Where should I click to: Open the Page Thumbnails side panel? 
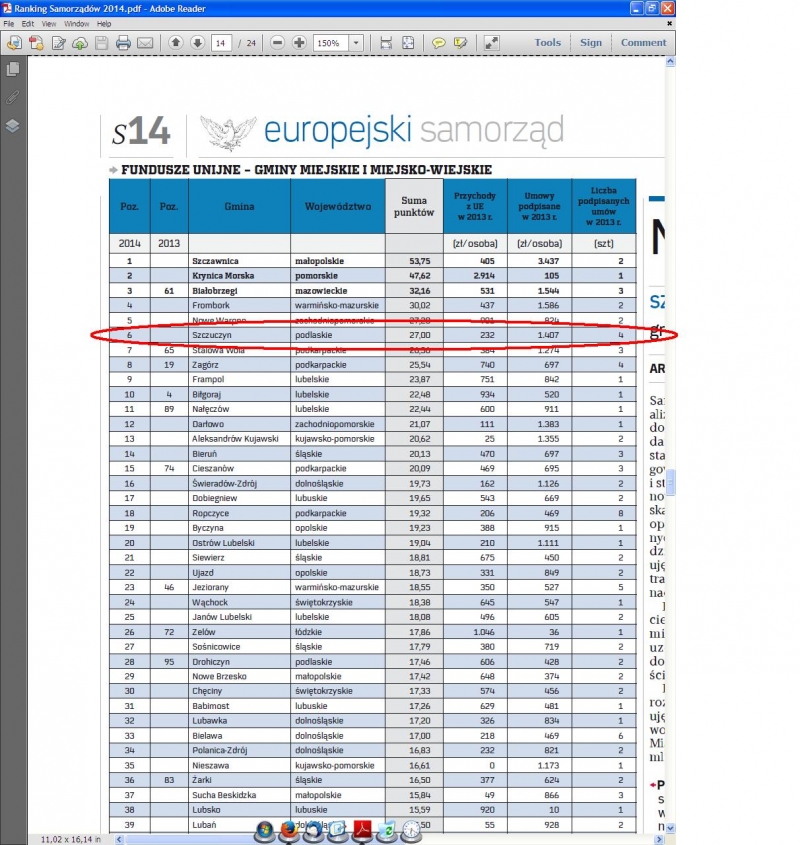pyautogui.click(x=13, y=68)
